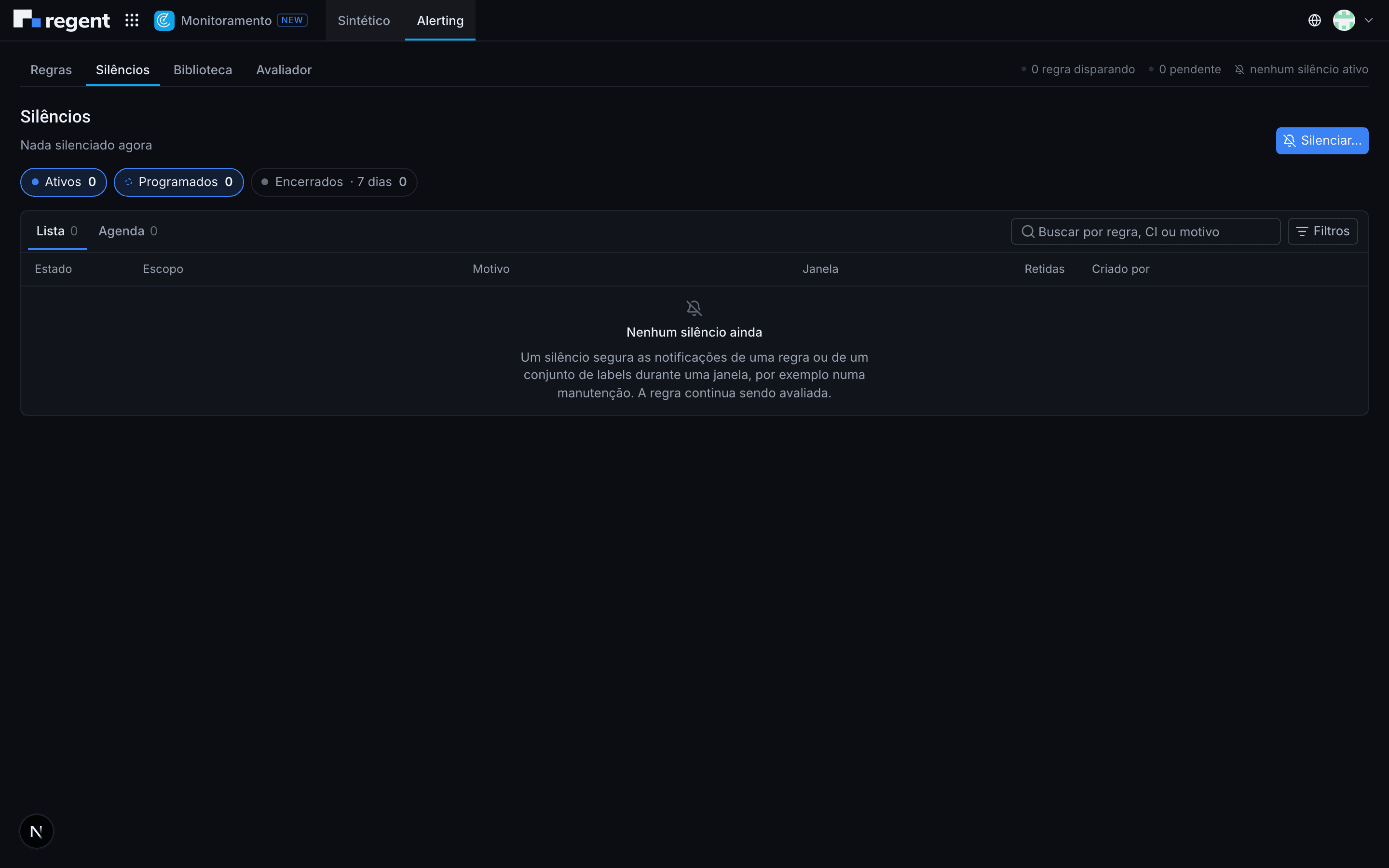Click the Criado por column header
Image resolution: width=1389 pixels, height=868 pixels.
tap(1120, 269)
